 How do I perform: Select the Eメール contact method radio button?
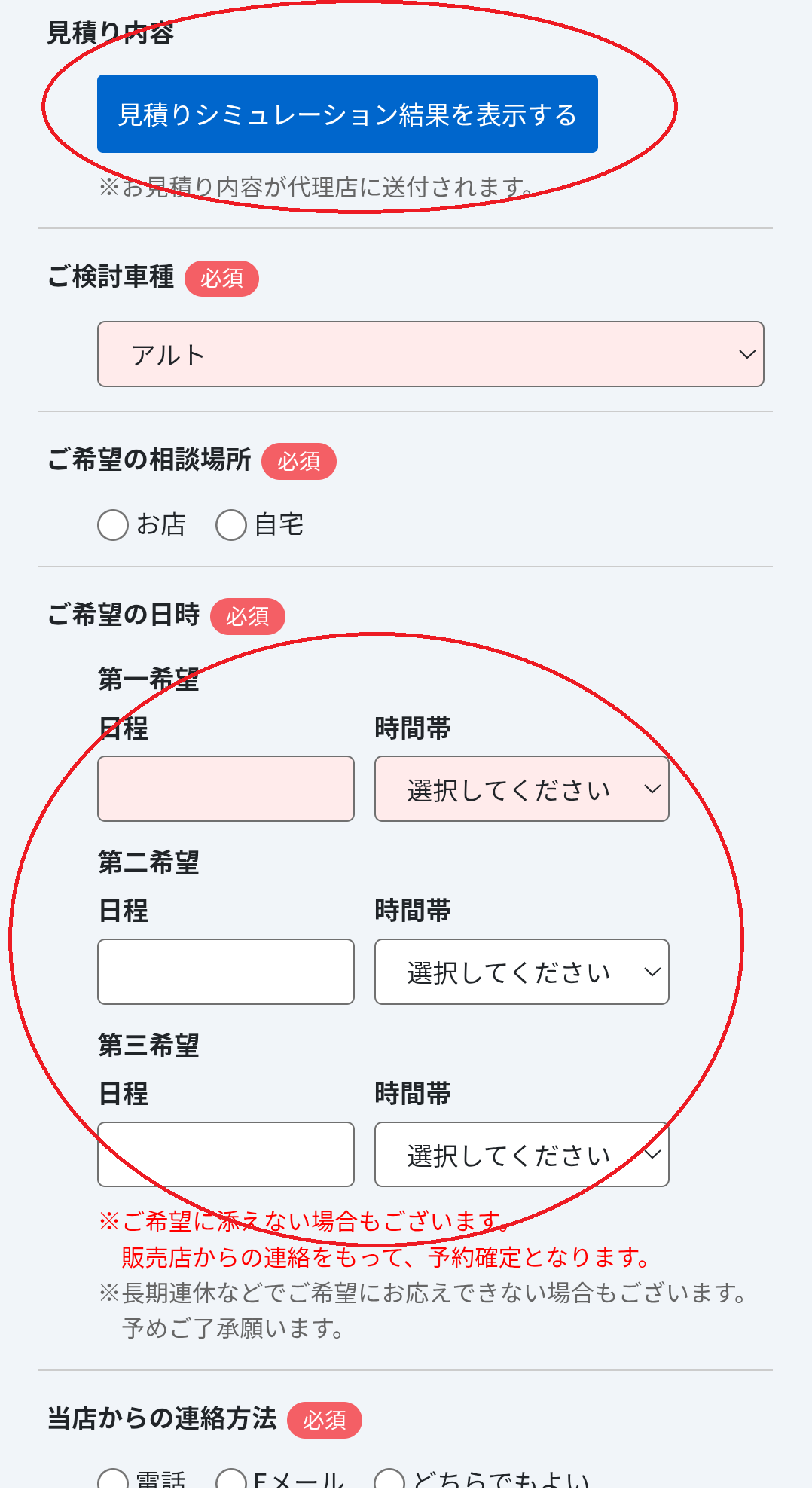tap(231, 1481)
